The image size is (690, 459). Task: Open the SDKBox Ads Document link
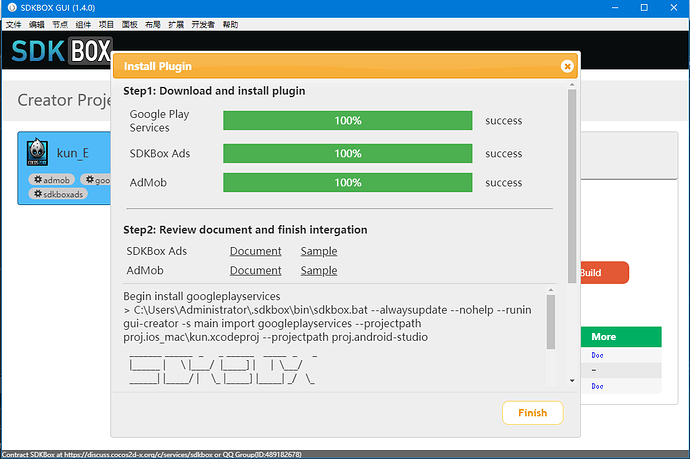tap(255, 251)
